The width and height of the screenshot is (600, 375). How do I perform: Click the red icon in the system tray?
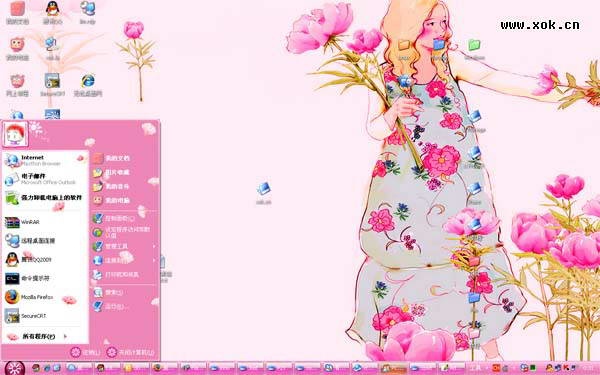tap(496, 368)
